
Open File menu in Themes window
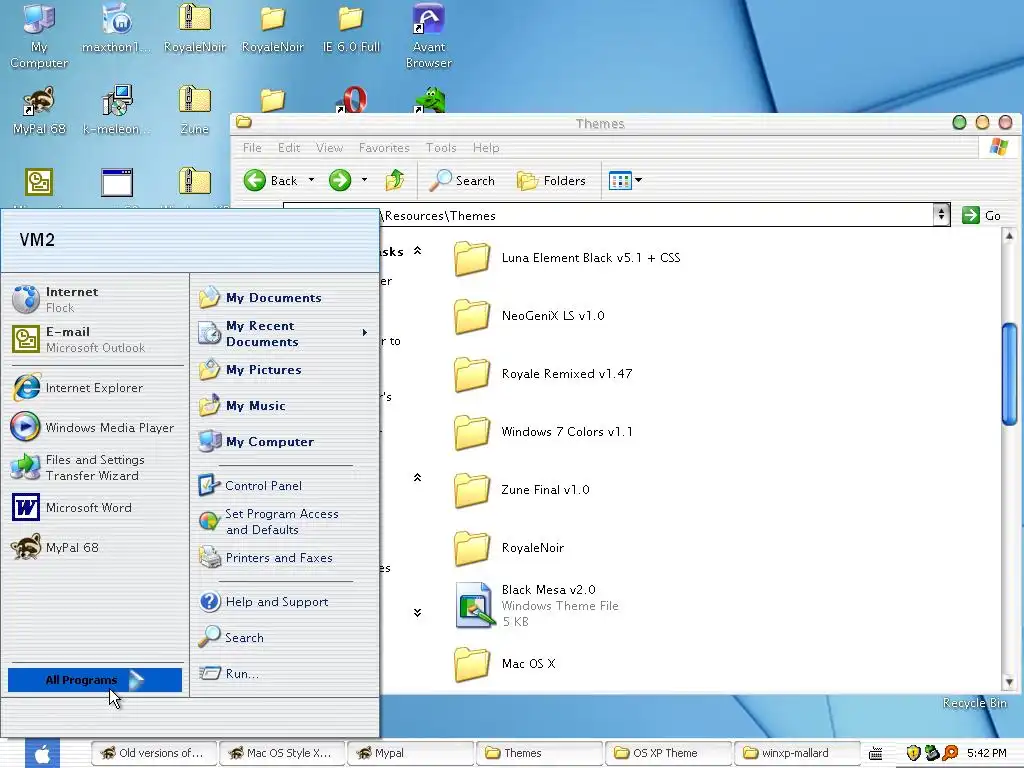[252, 148]
